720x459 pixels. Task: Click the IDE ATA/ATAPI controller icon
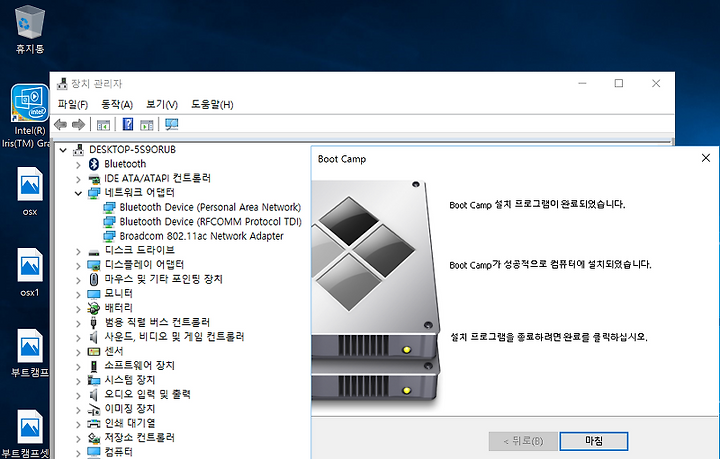coord(94,179)
